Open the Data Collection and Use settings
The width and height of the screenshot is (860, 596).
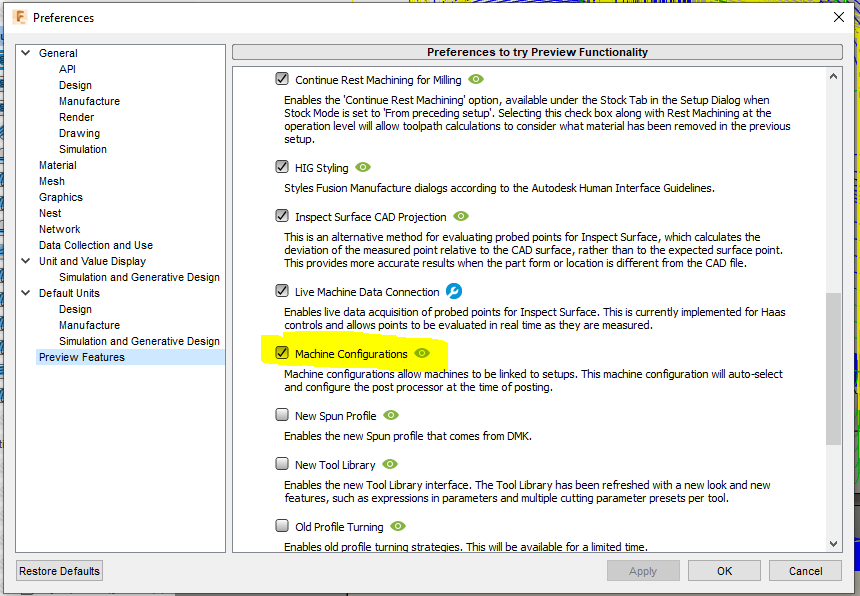coord(95,245)
